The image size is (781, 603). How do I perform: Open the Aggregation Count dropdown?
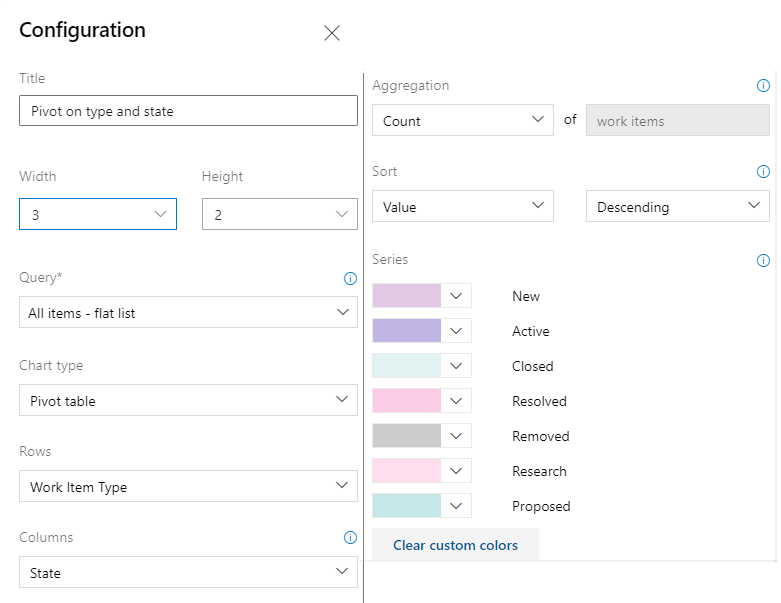pos(463,120)
